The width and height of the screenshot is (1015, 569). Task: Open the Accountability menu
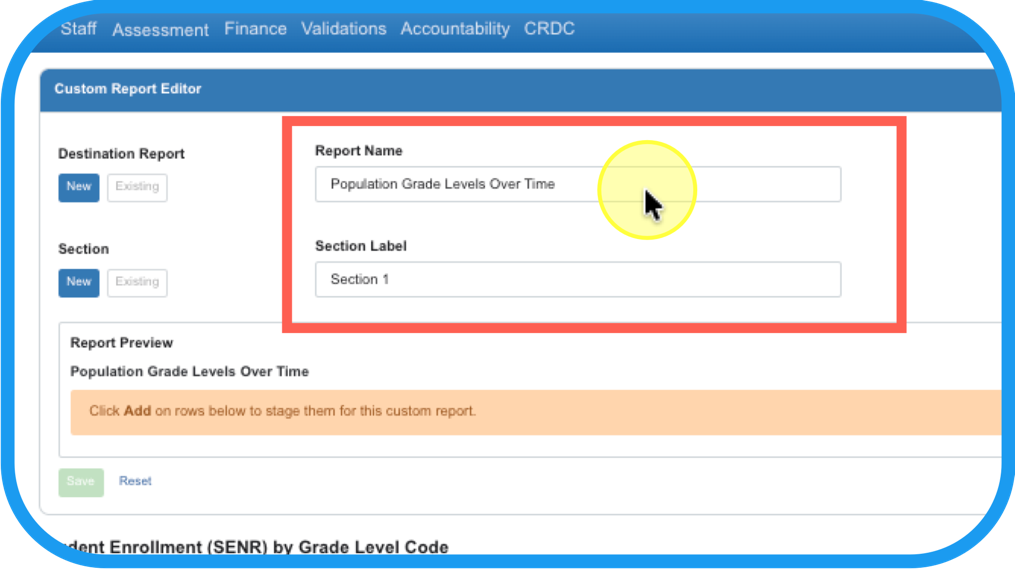[x=455, y=29]
